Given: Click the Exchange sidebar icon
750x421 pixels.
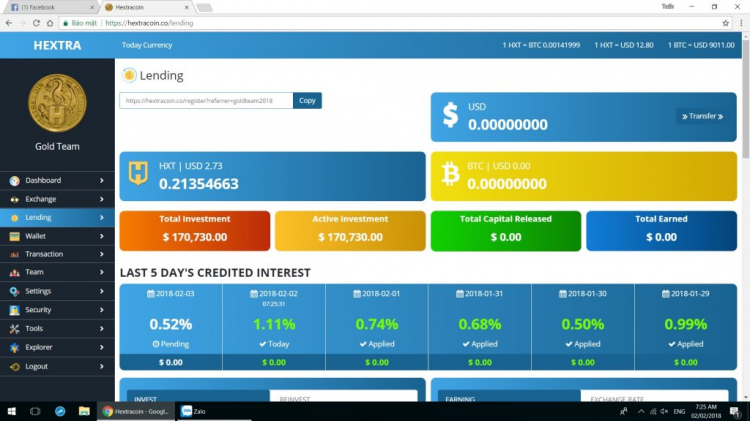Looking at the screenshot, I should click(x=14, y=199).
